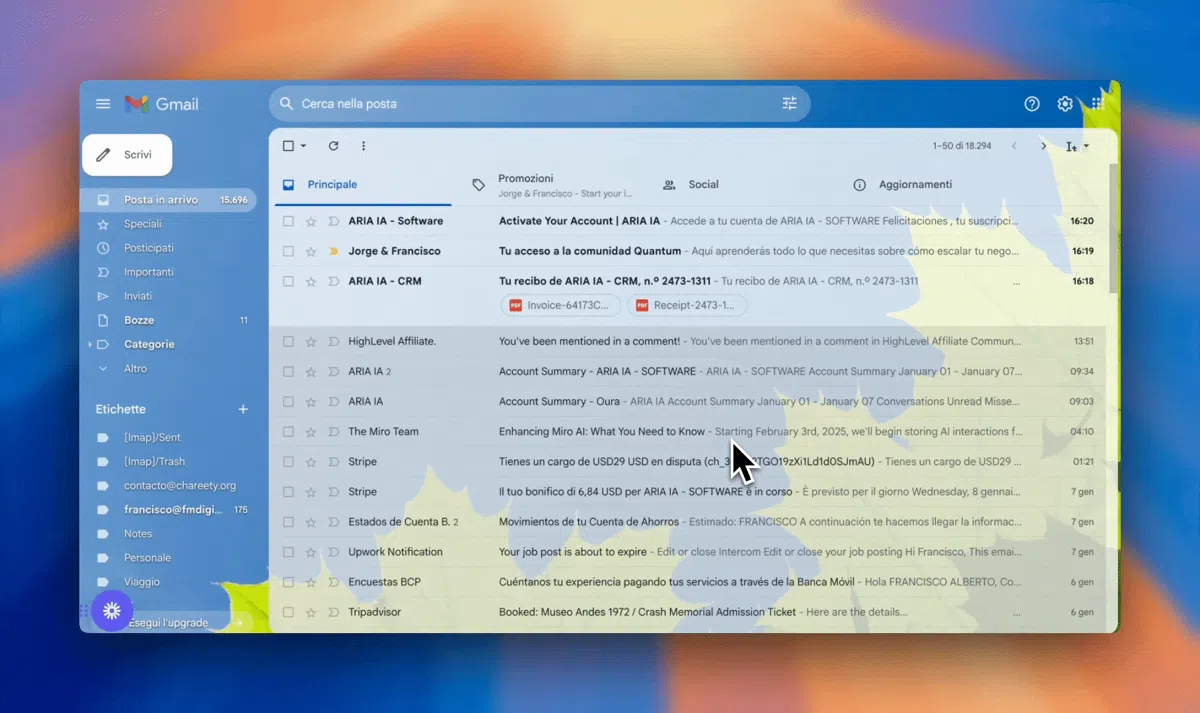Open search filter options icon

click(790, 104)
